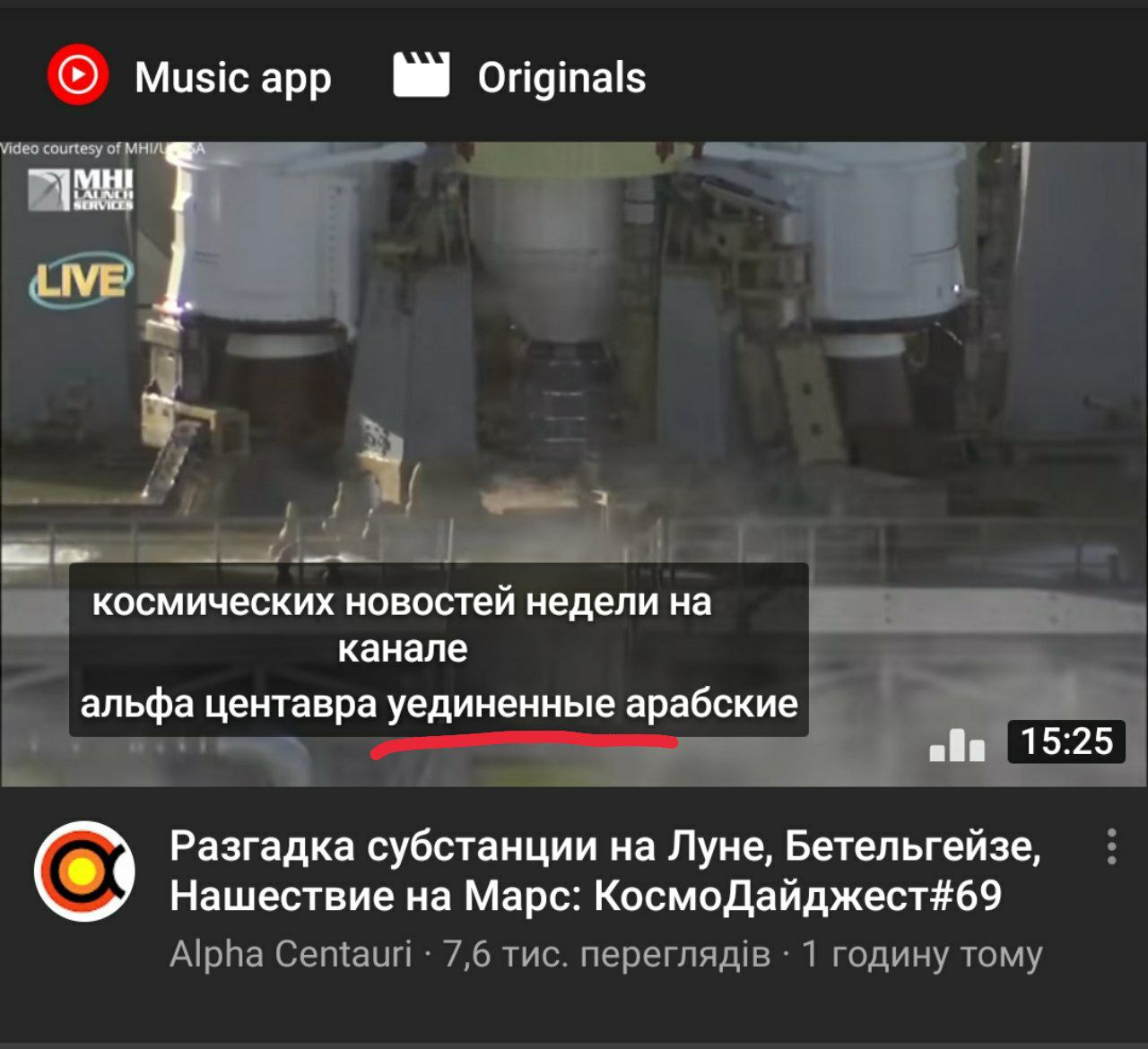
Task: Tap the word 'канале' in the captions
Action: point(403,647)
